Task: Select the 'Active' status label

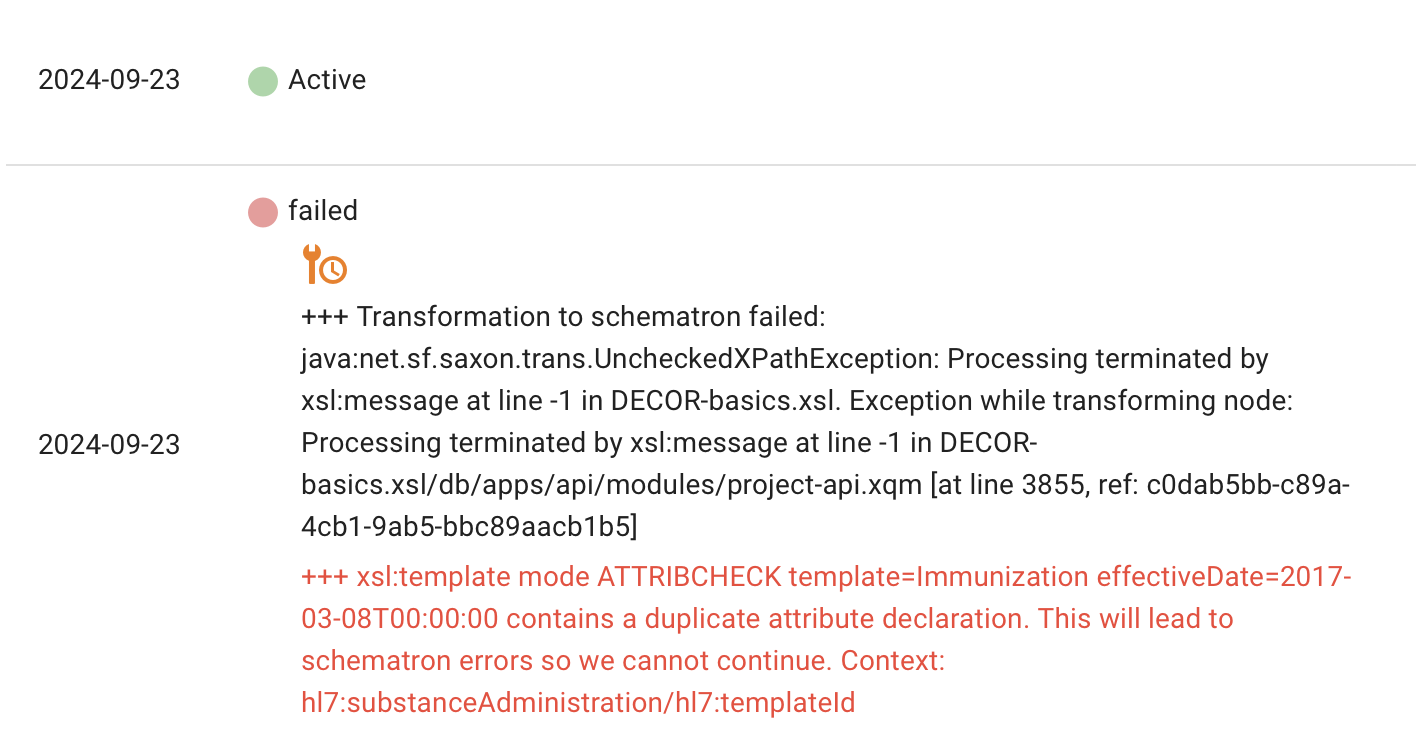Action: 327,80
